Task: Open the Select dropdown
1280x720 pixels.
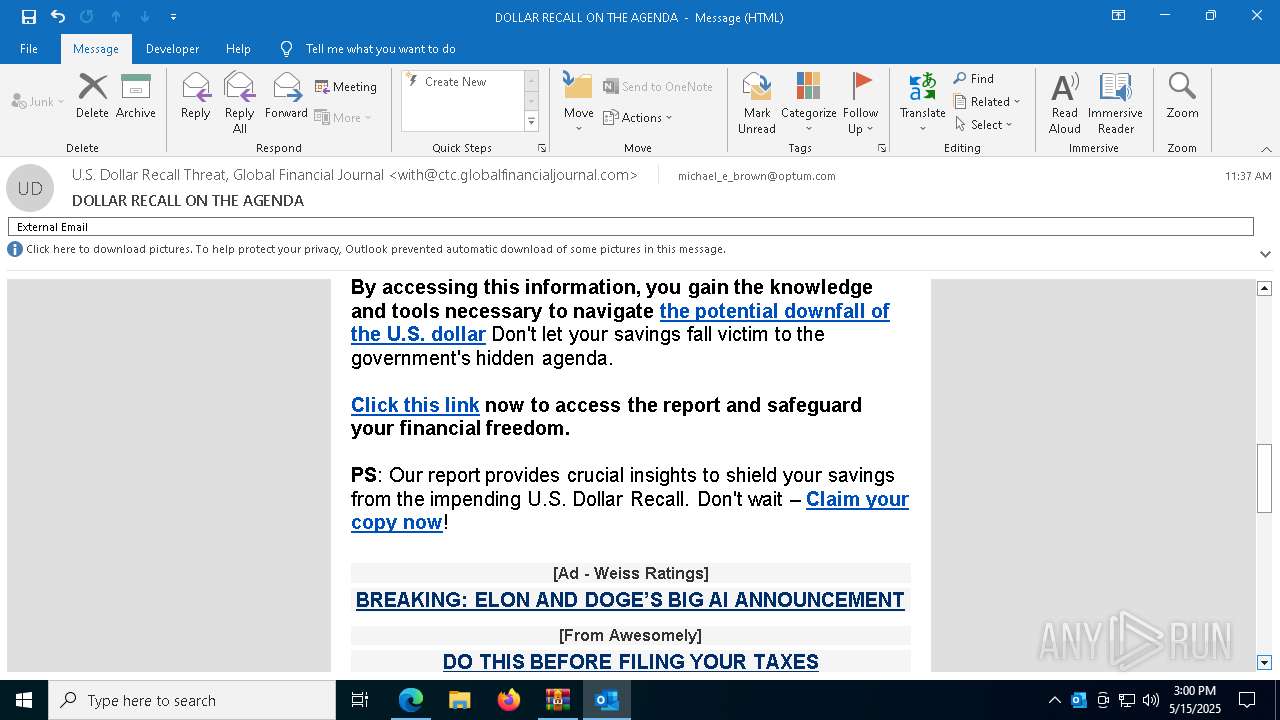Action: [984, 124]
